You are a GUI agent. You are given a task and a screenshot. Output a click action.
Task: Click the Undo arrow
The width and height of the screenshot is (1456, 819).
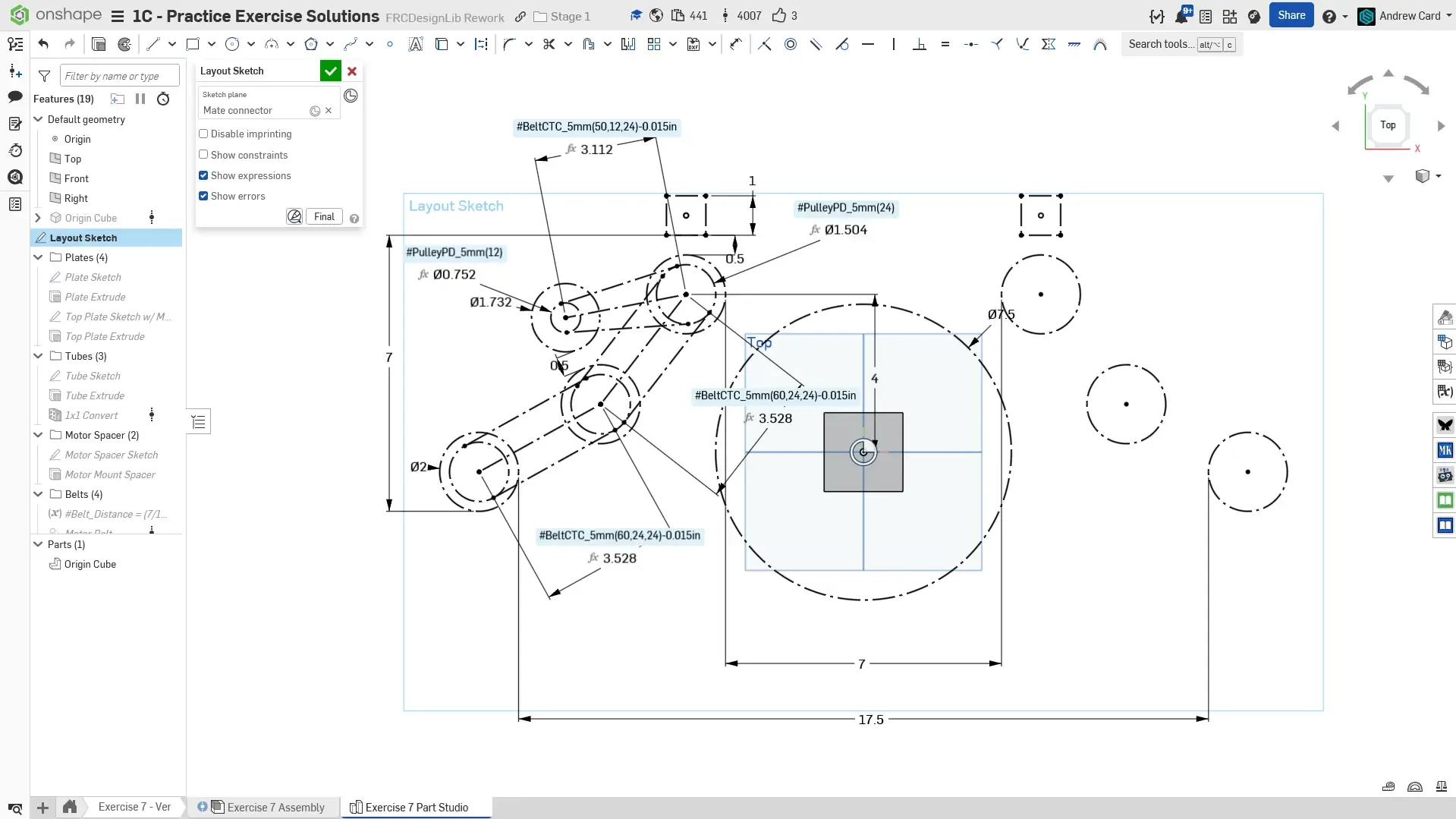tap(43, 44)
